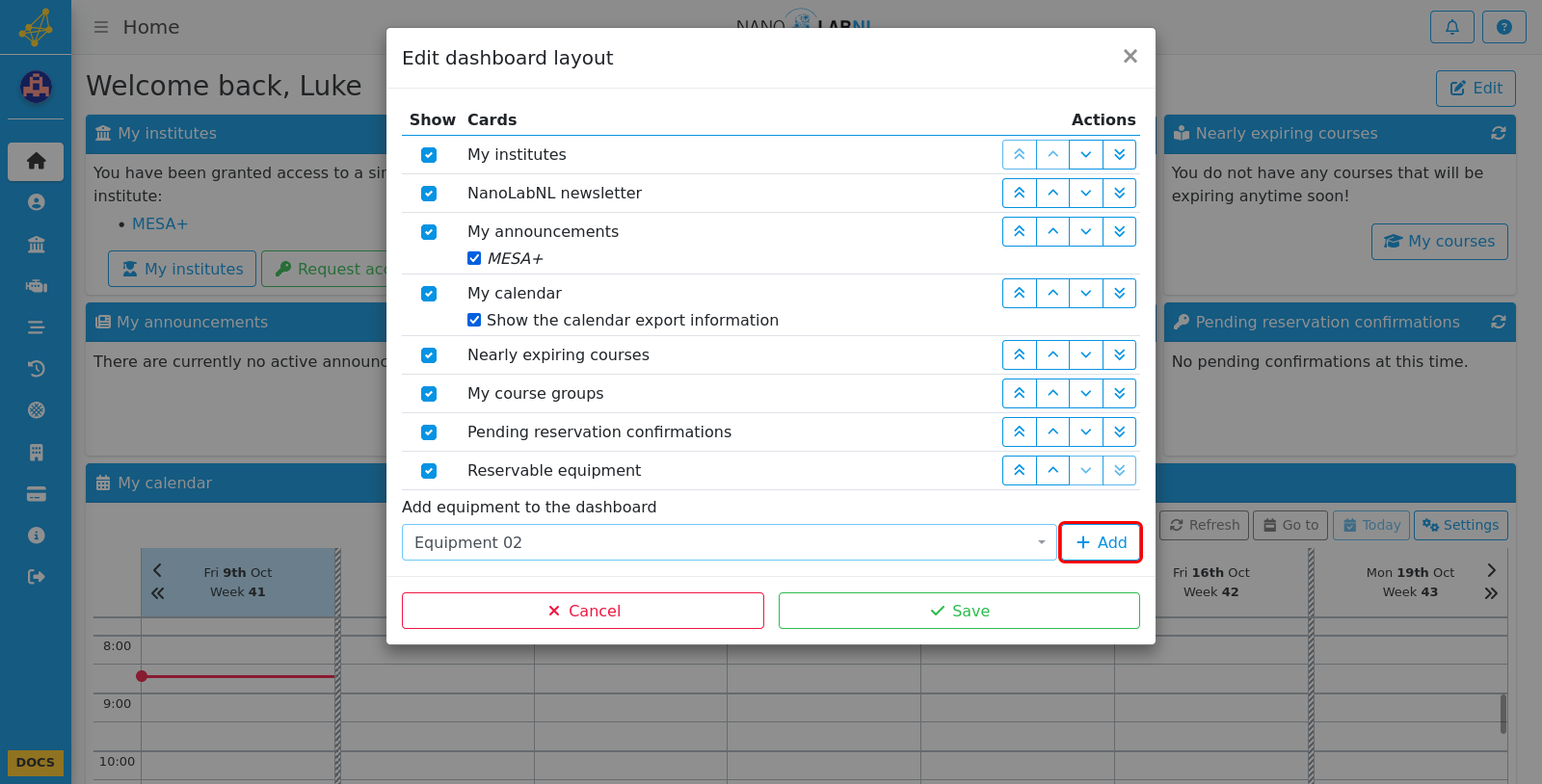
Task: Toggle the MESA+ announcements checkbox
Action: click(474, 258)
